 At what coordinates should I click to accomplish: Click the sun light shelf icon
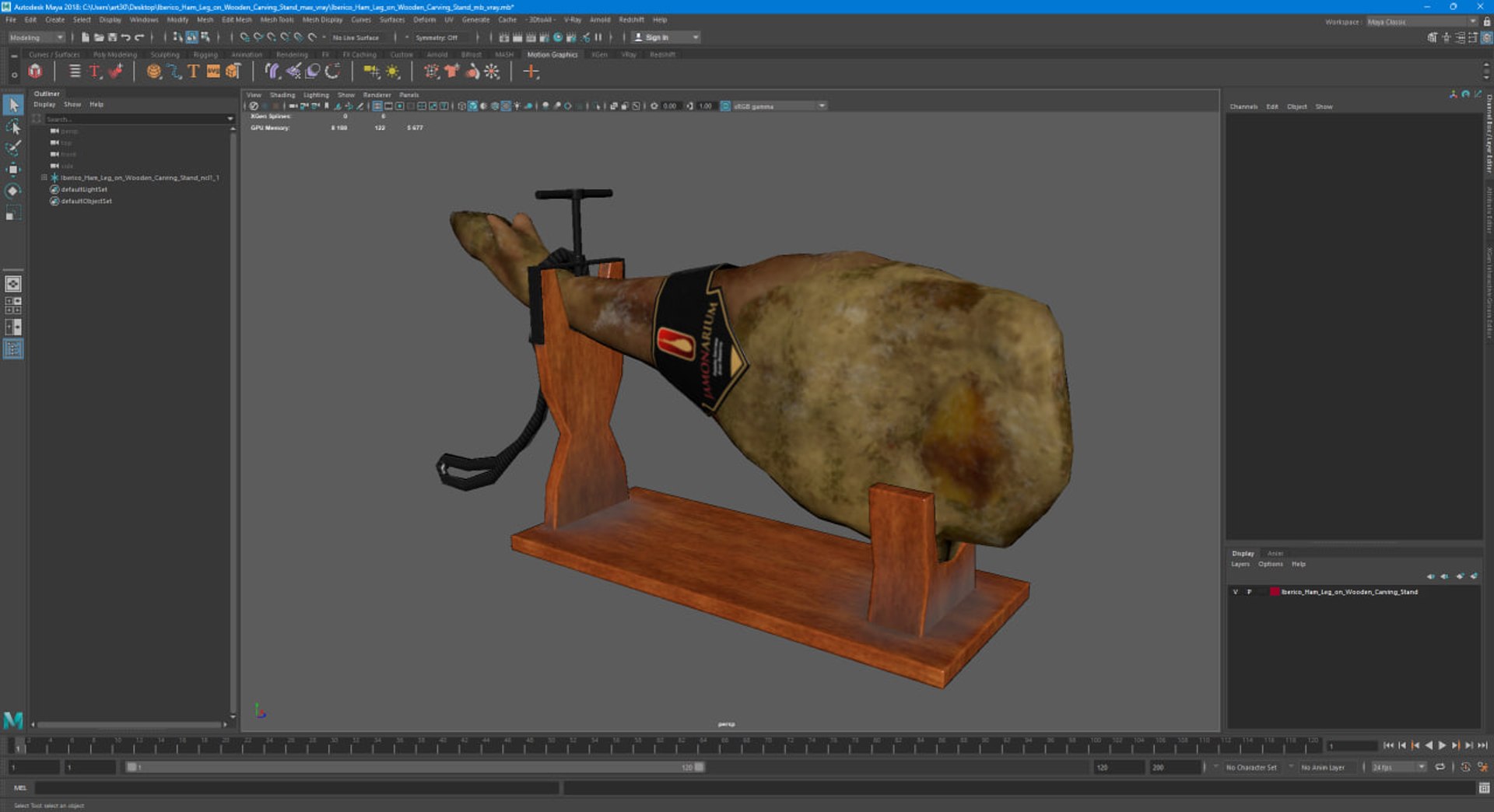coord(393,72)
